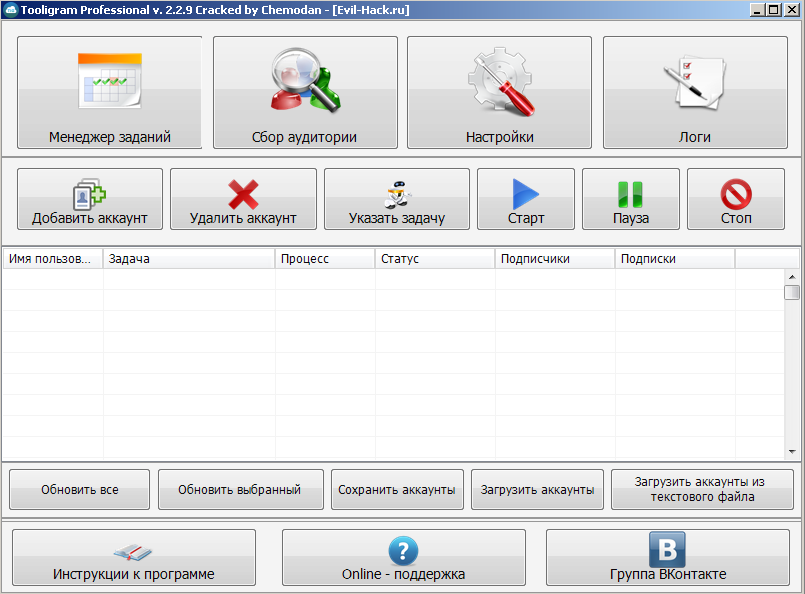This screenshot has height=594, width=805.
Task: Click Обновить выбранный to refresh selected account
Action: tap(240, 489)
